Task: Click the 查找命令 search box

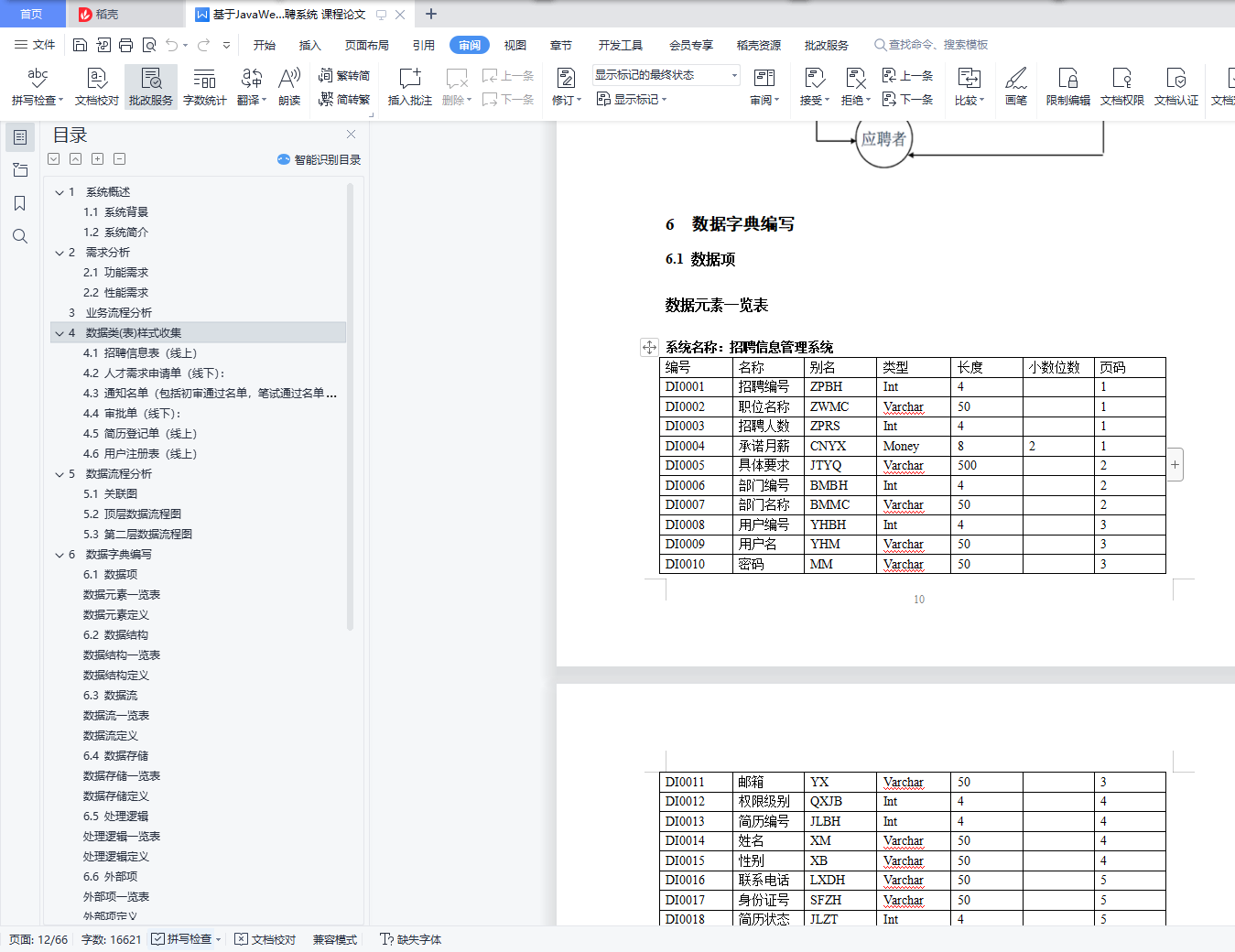Action: [x=932, y=45]
